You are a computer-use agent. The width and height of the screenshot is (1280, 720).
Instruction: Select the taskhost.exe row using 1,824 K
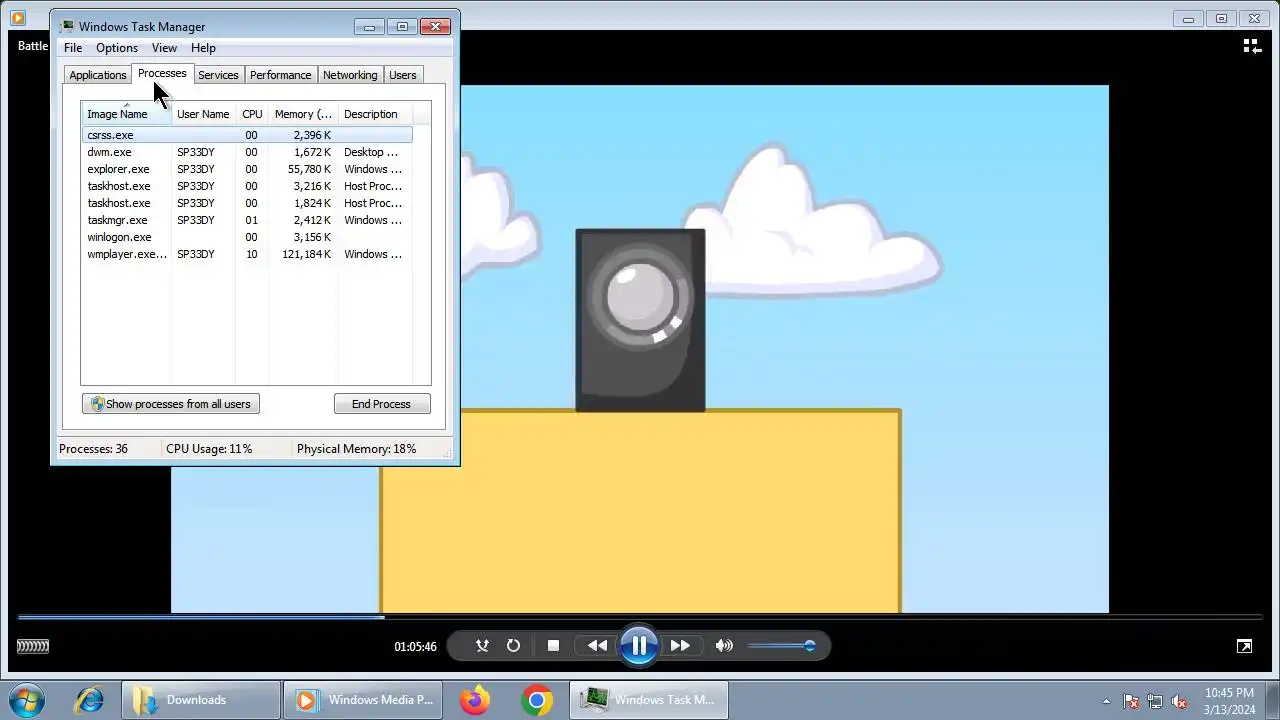(247, 203)
